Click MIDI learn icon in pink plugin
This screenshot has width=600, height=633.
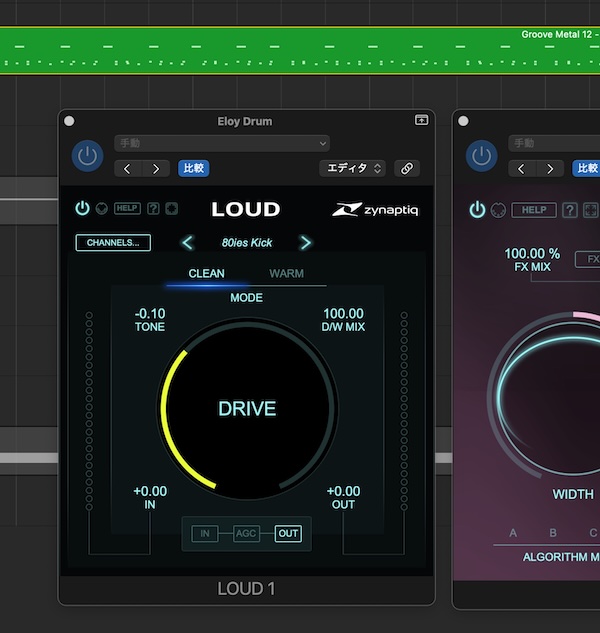pos(498,210)
